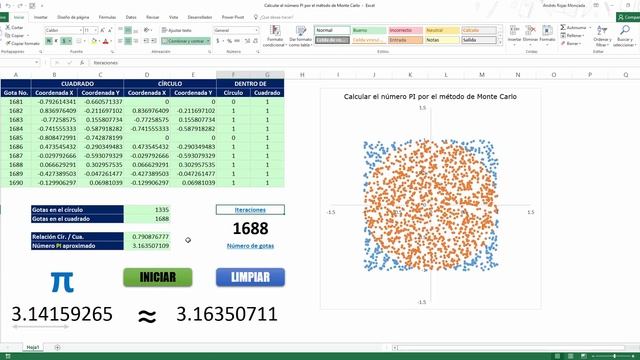Click the Ajustar texto wrap icon
Viewport: 640px width, 360px height.
click(x=164, y=30)
